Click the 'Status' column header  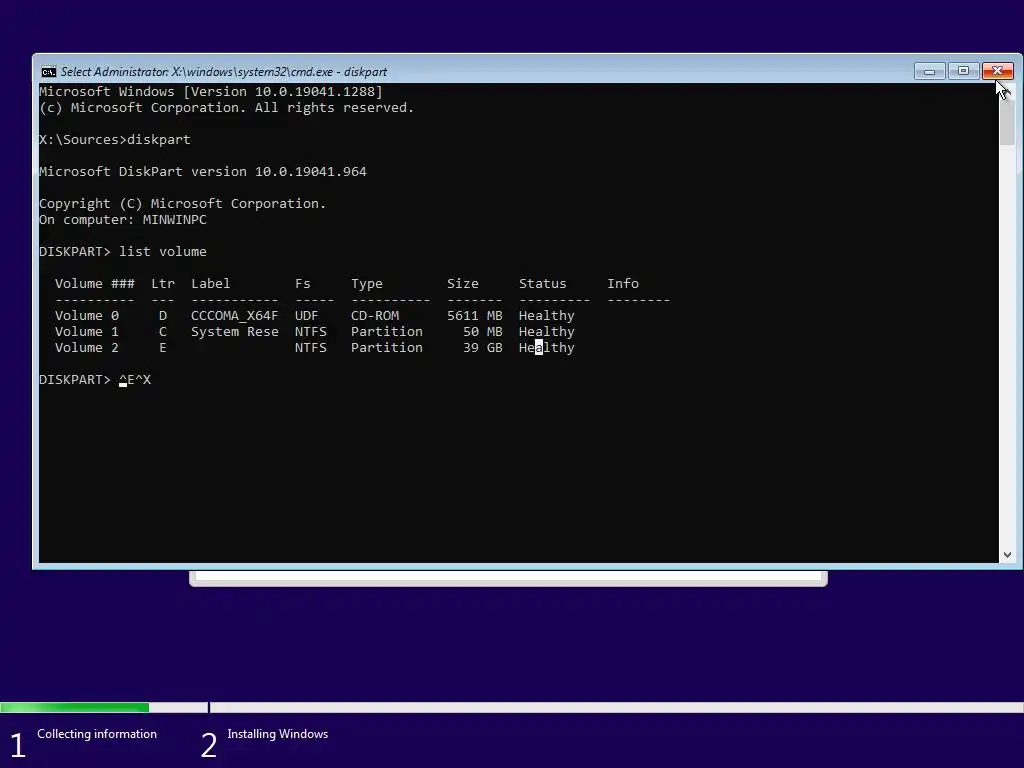(542, 283)
